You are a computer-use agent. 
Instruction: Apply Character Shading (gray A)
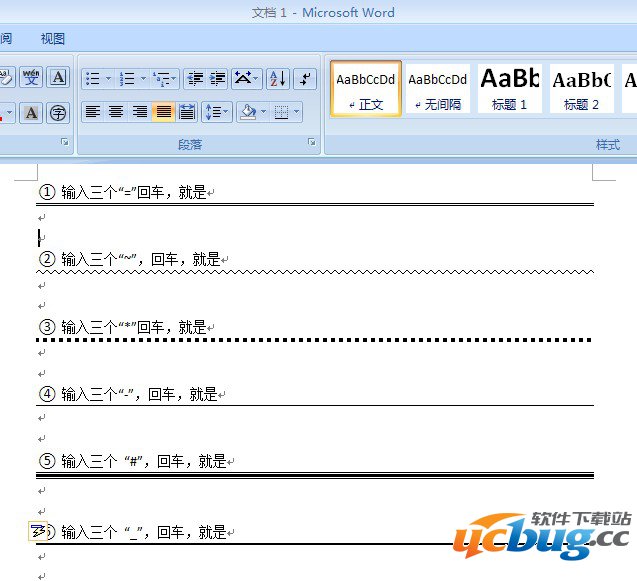coord(31,113)
